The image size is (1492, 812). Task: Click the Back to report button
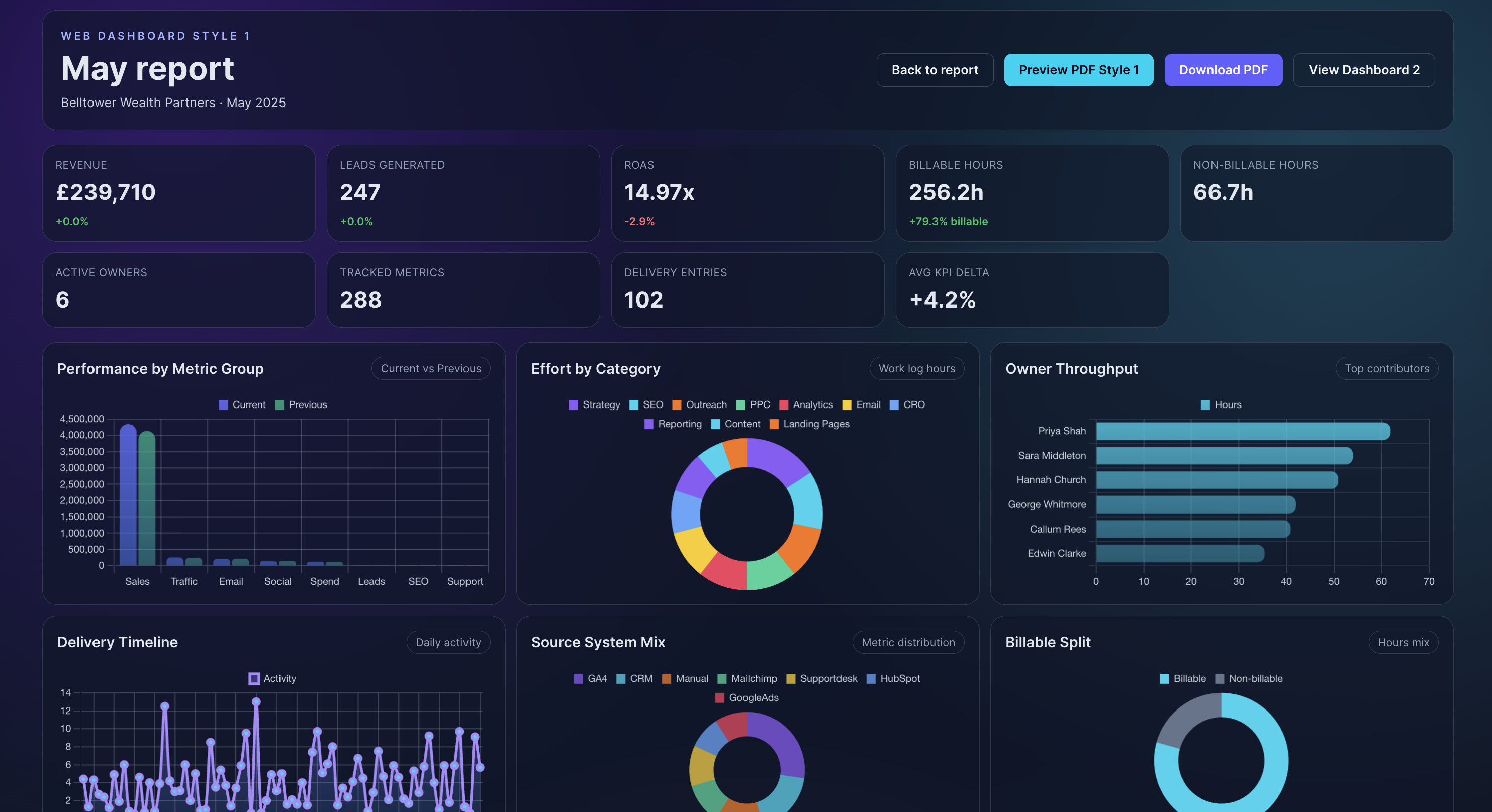click(934, 70)
